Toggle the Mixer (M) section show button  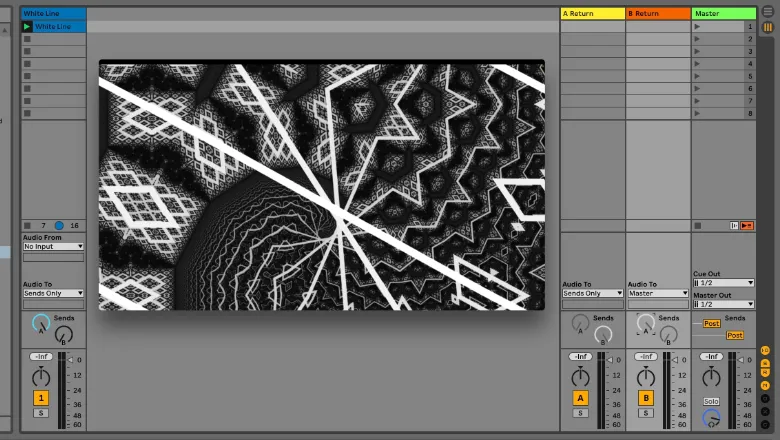point(765,385)
